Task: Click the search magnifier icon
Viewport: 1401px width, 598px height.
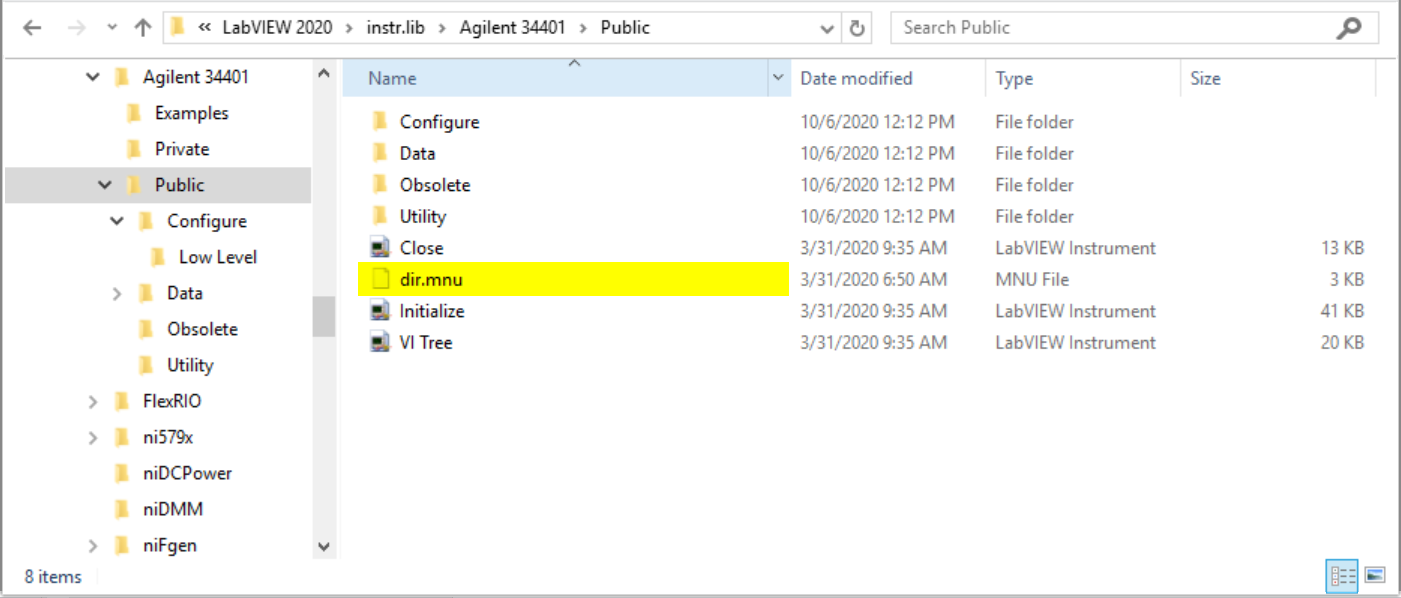Action: (x=1349, y=28)
